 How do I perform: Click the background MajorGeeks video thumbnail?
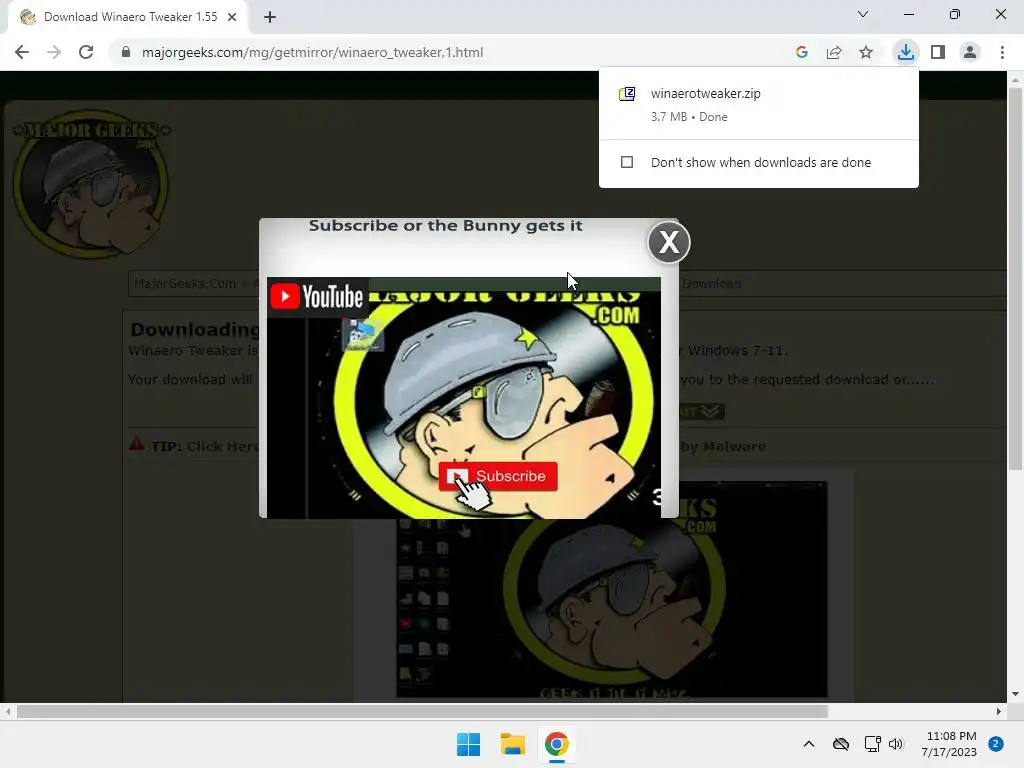coord(612,589)
